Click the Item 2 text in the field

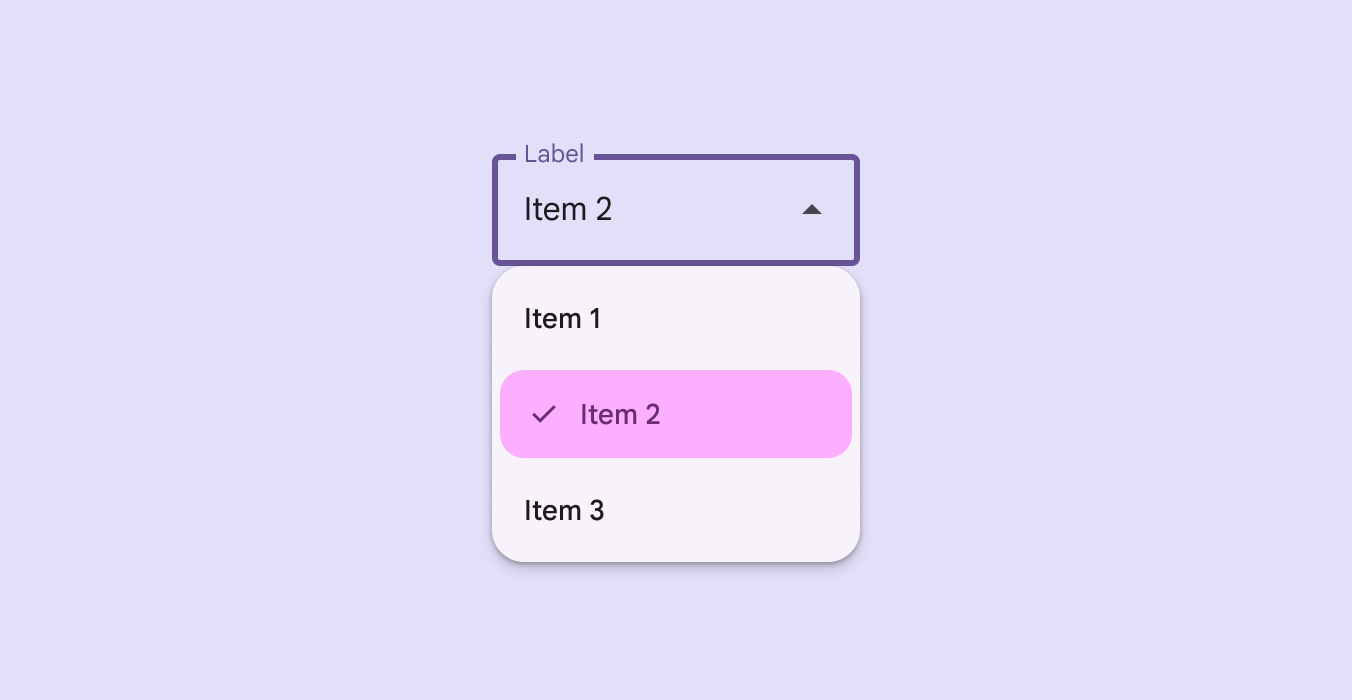click(568, 209)
